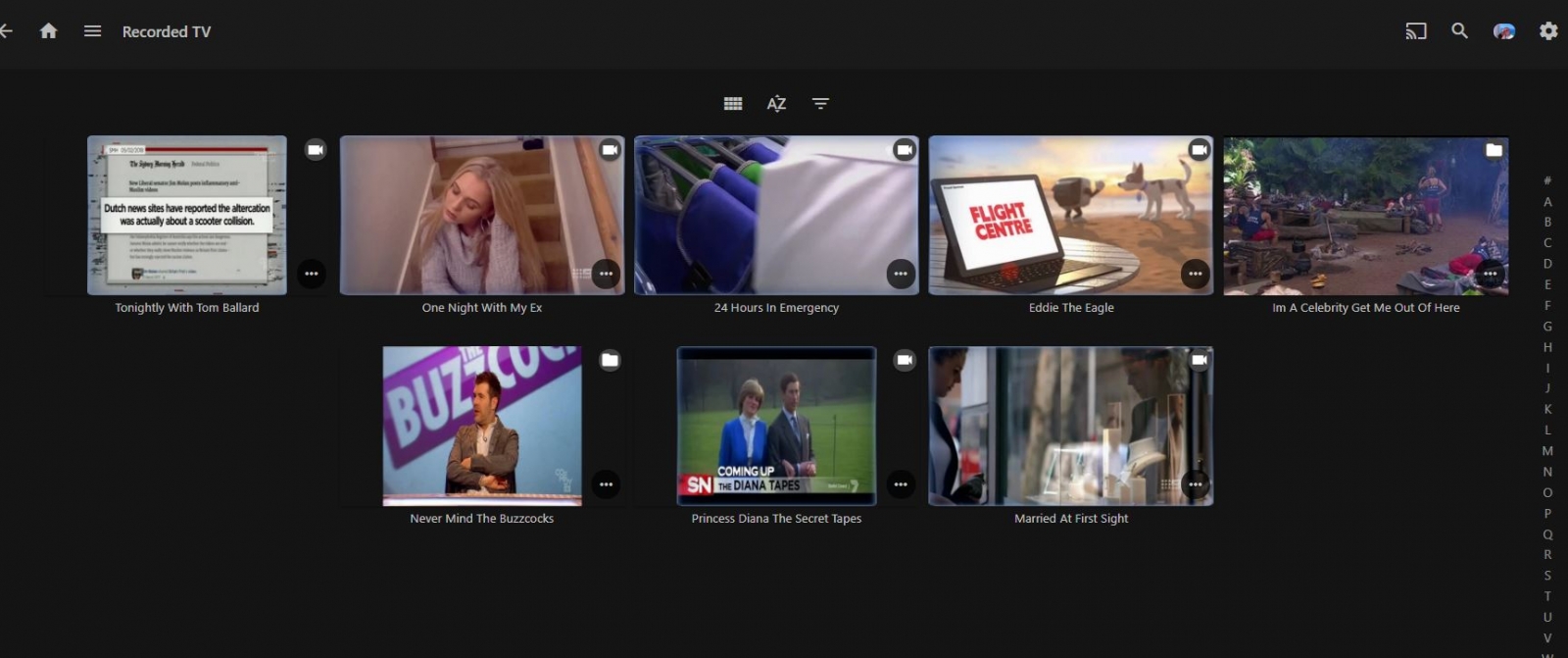Jump to letter U in alphabet index
The image size is (1568, 658).
1547,617
